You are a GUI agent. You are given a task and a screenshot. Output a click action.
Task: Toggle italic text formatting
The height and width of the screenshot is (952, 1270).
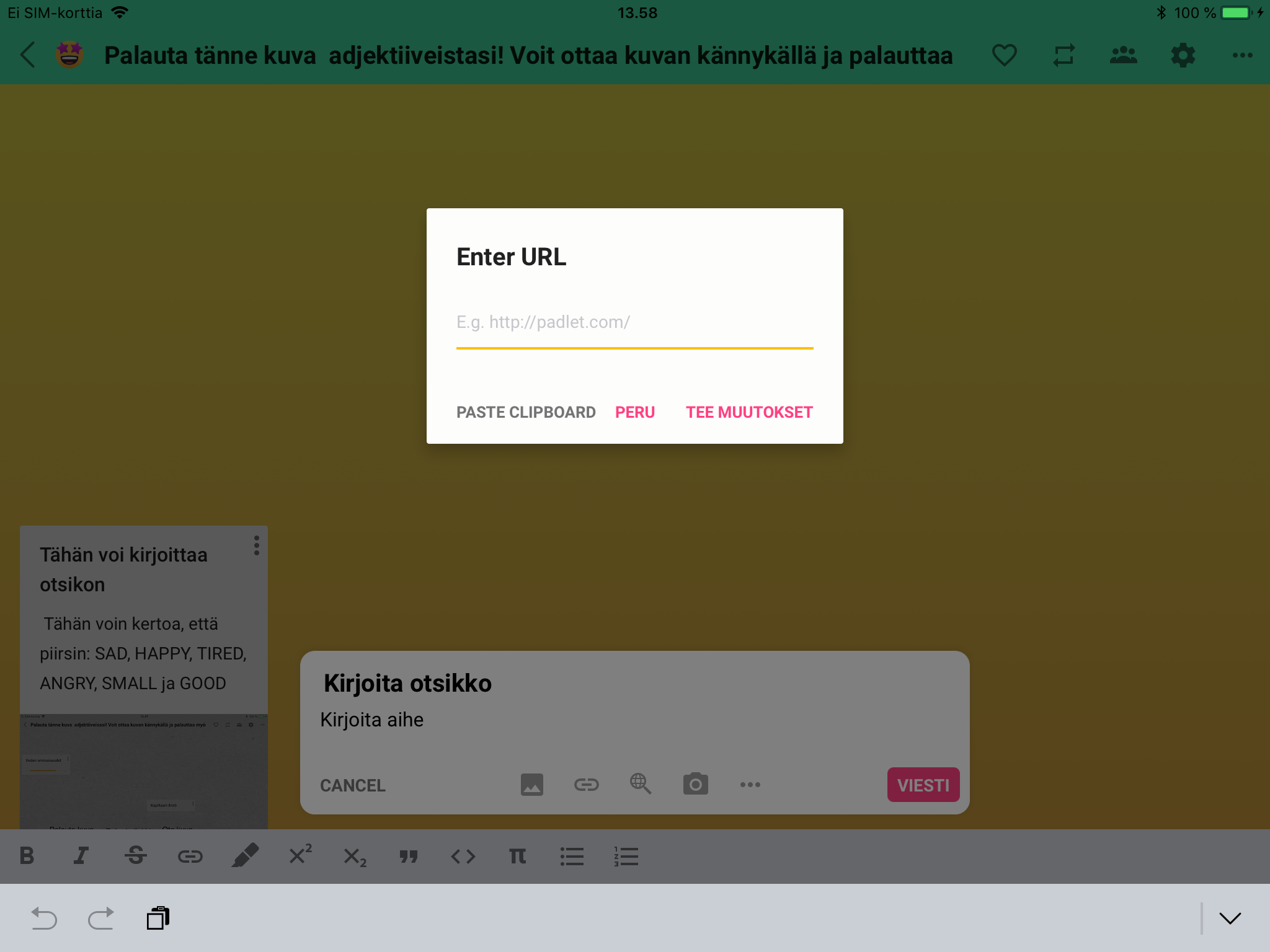[81, 856]
